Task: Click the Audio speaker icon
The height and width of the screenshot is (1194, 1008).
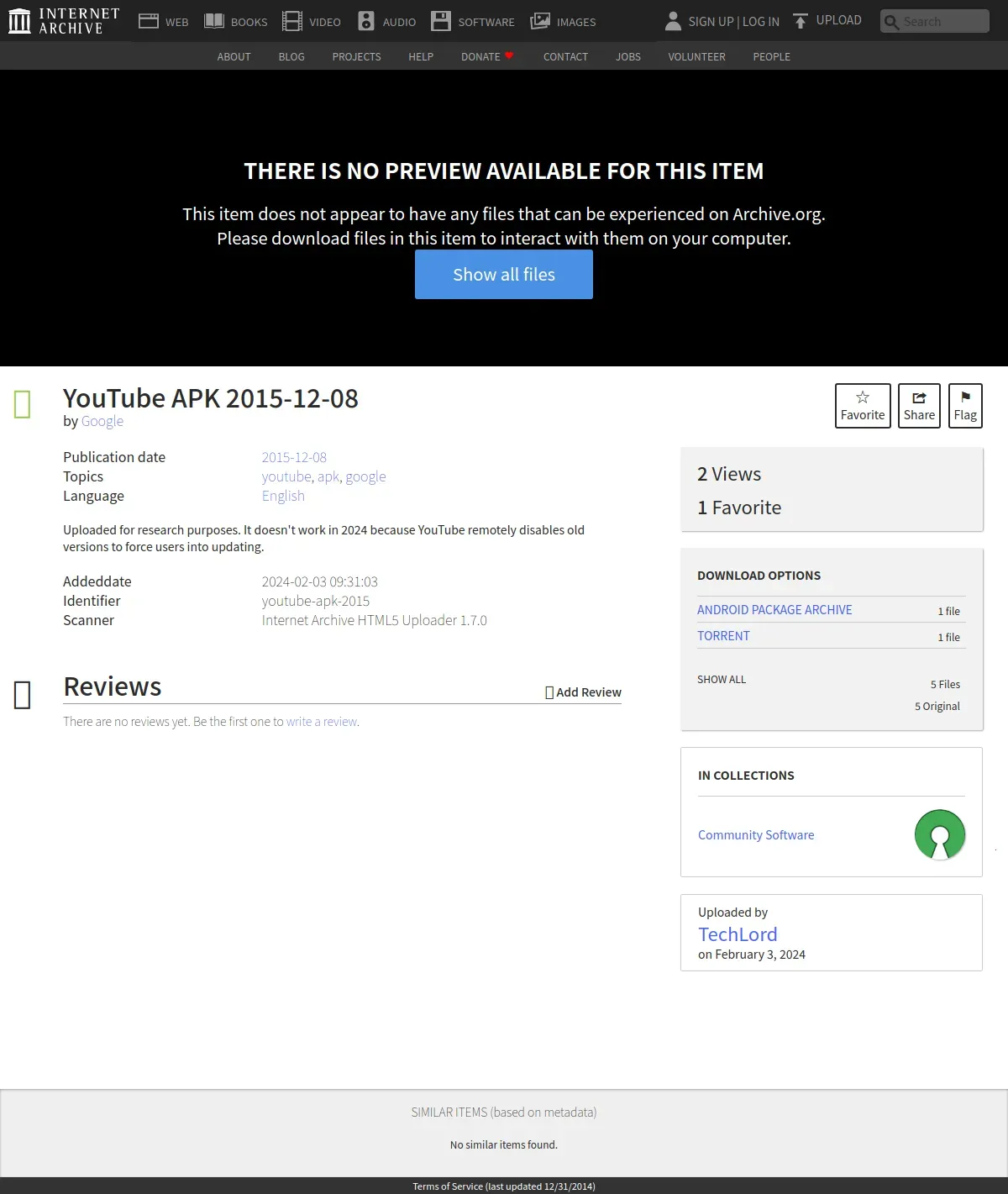Action: 366,21
